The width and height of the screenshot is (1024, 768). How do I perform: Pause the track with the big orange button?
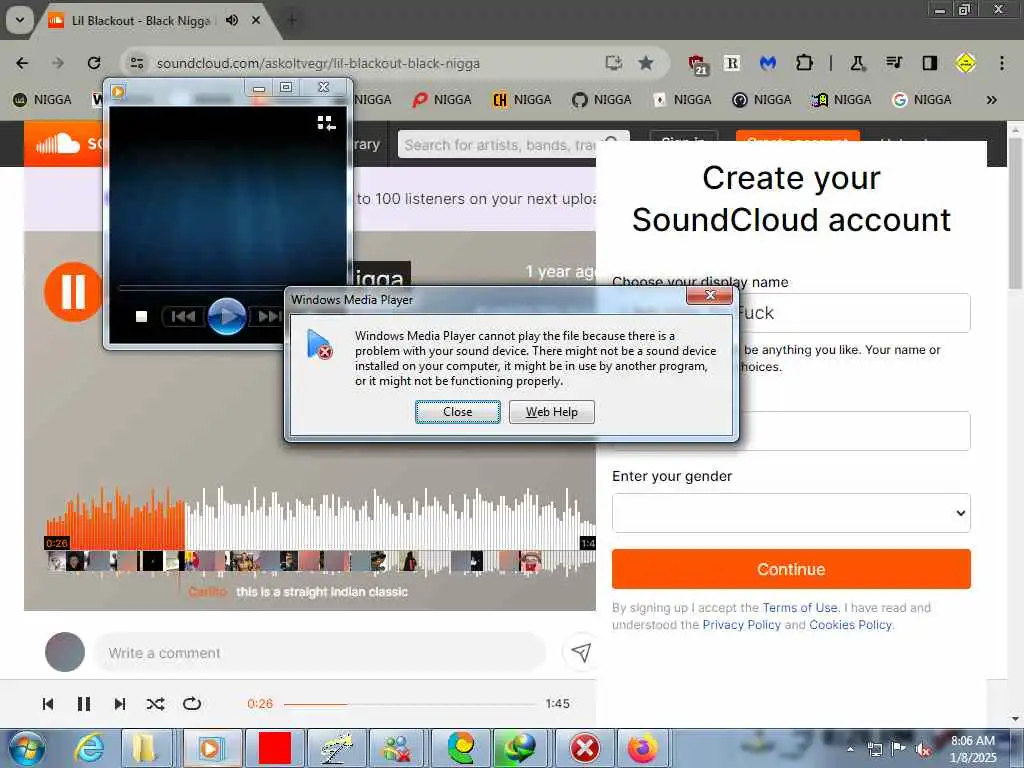[x=73, y=291]
